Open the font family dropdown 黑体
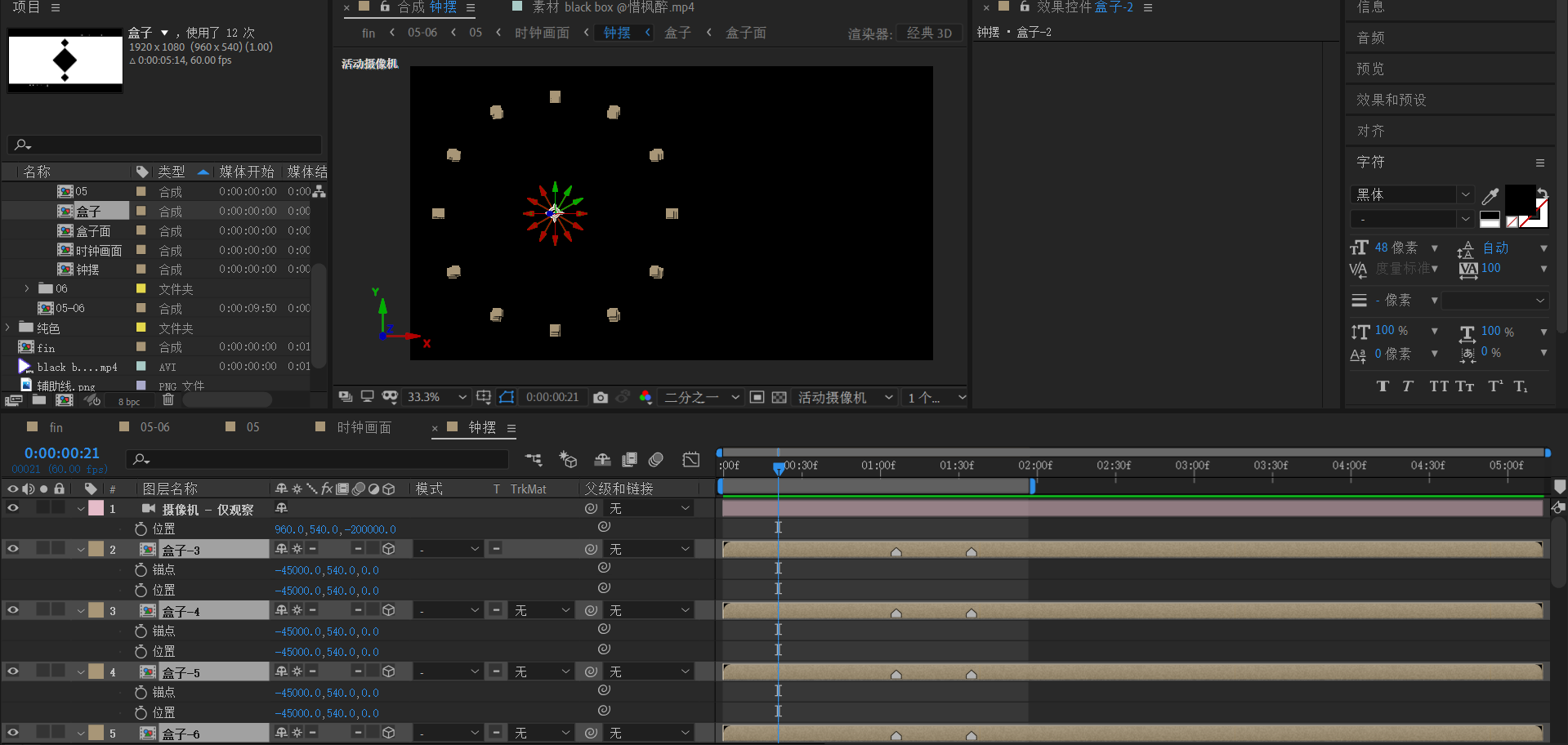 click(x=1413, y=194)
